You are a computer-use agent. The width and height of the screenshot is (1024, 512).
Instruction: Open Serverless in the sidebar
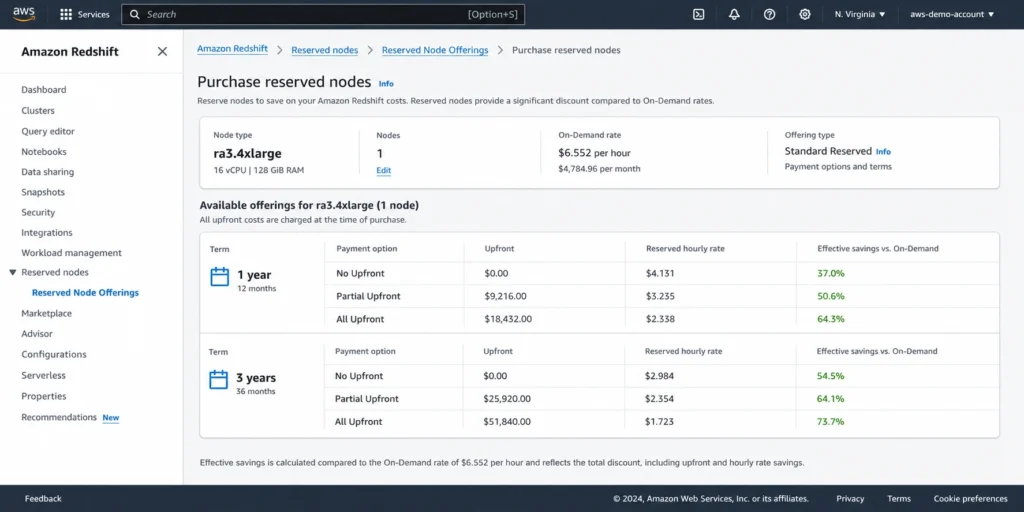click(x=43, y=376)
